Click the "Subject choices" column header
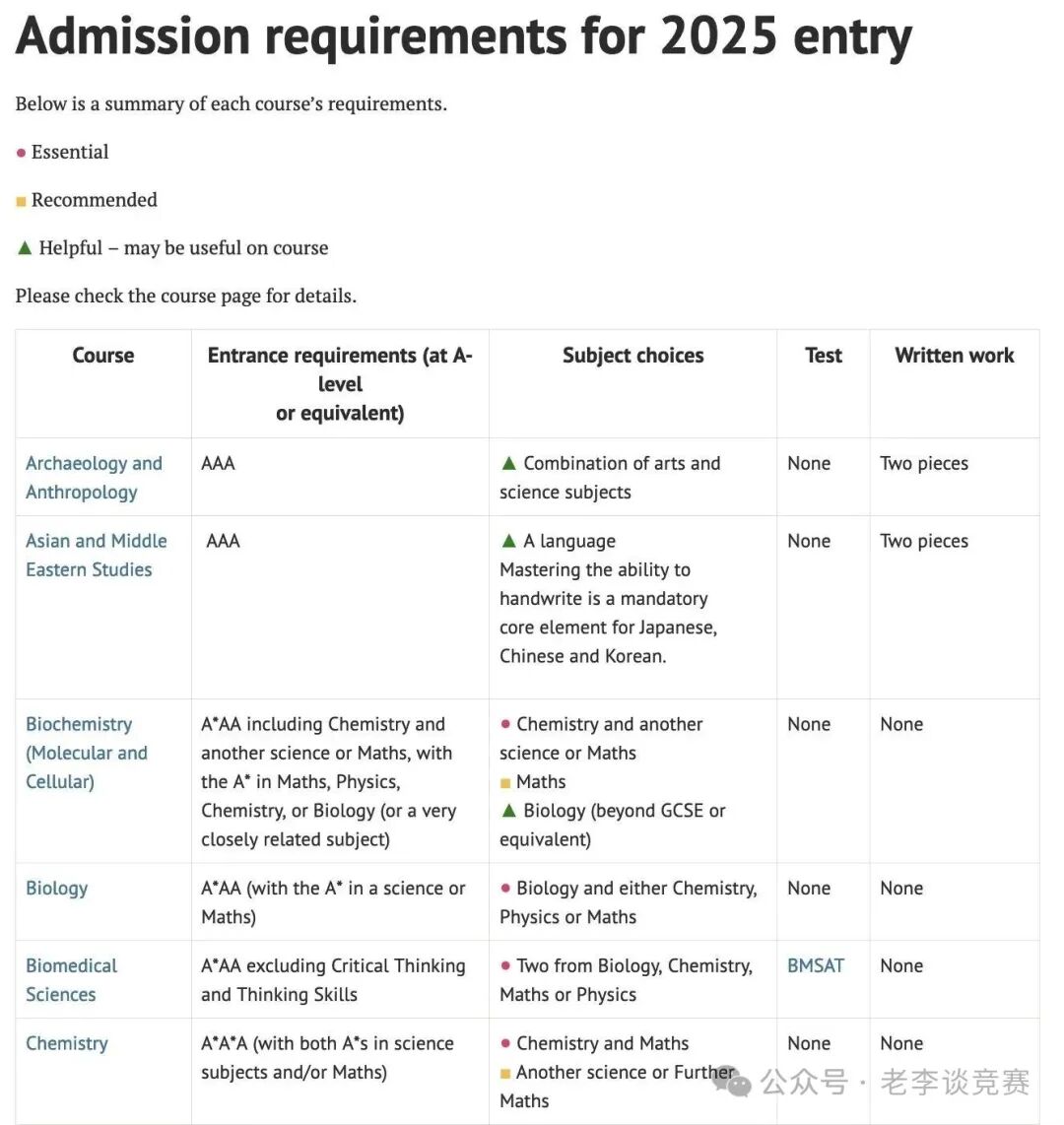1064x1125 pixels. point(632,356)
